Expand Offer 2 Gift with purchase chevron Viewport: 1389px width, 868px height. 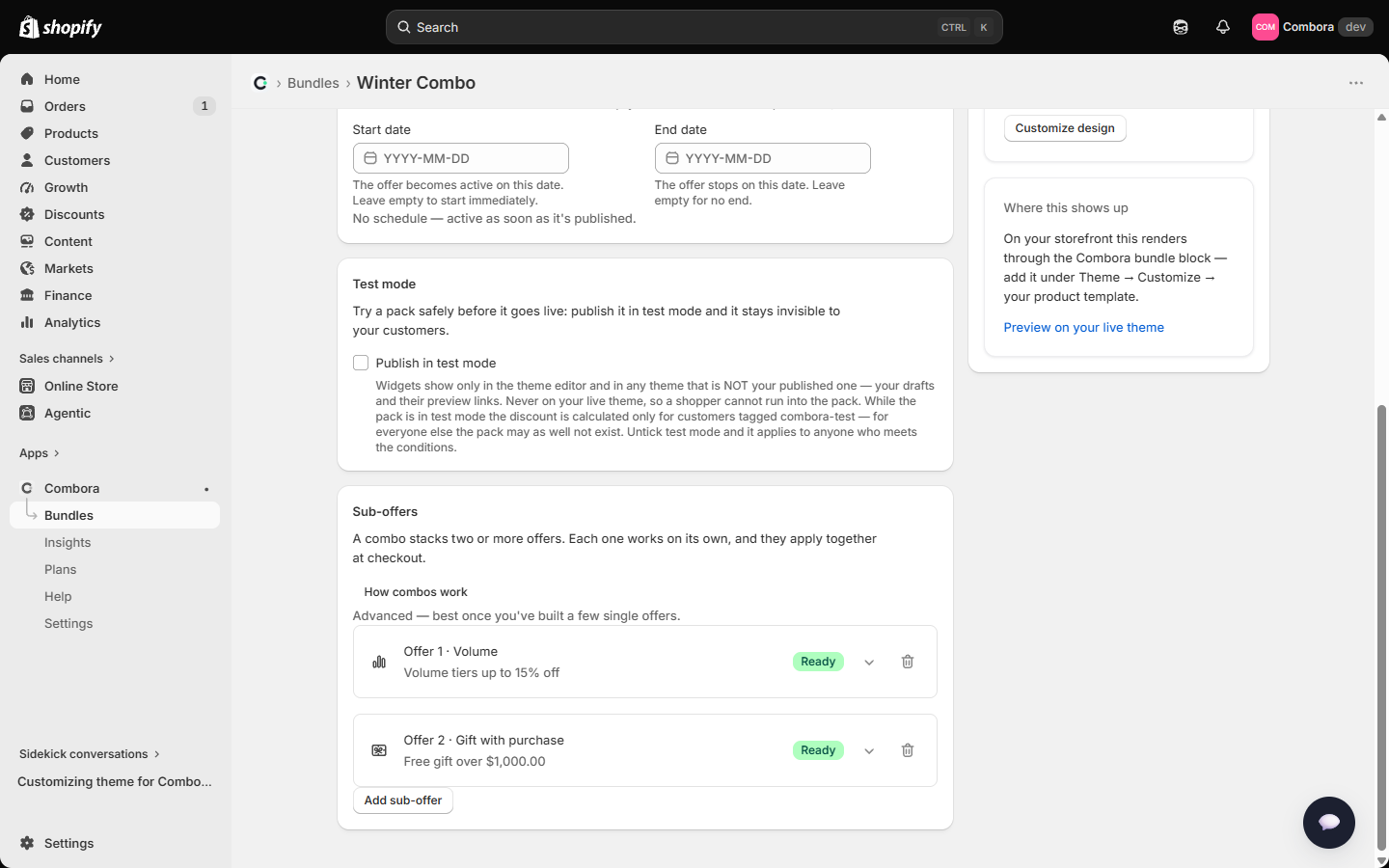pos(869,751)
